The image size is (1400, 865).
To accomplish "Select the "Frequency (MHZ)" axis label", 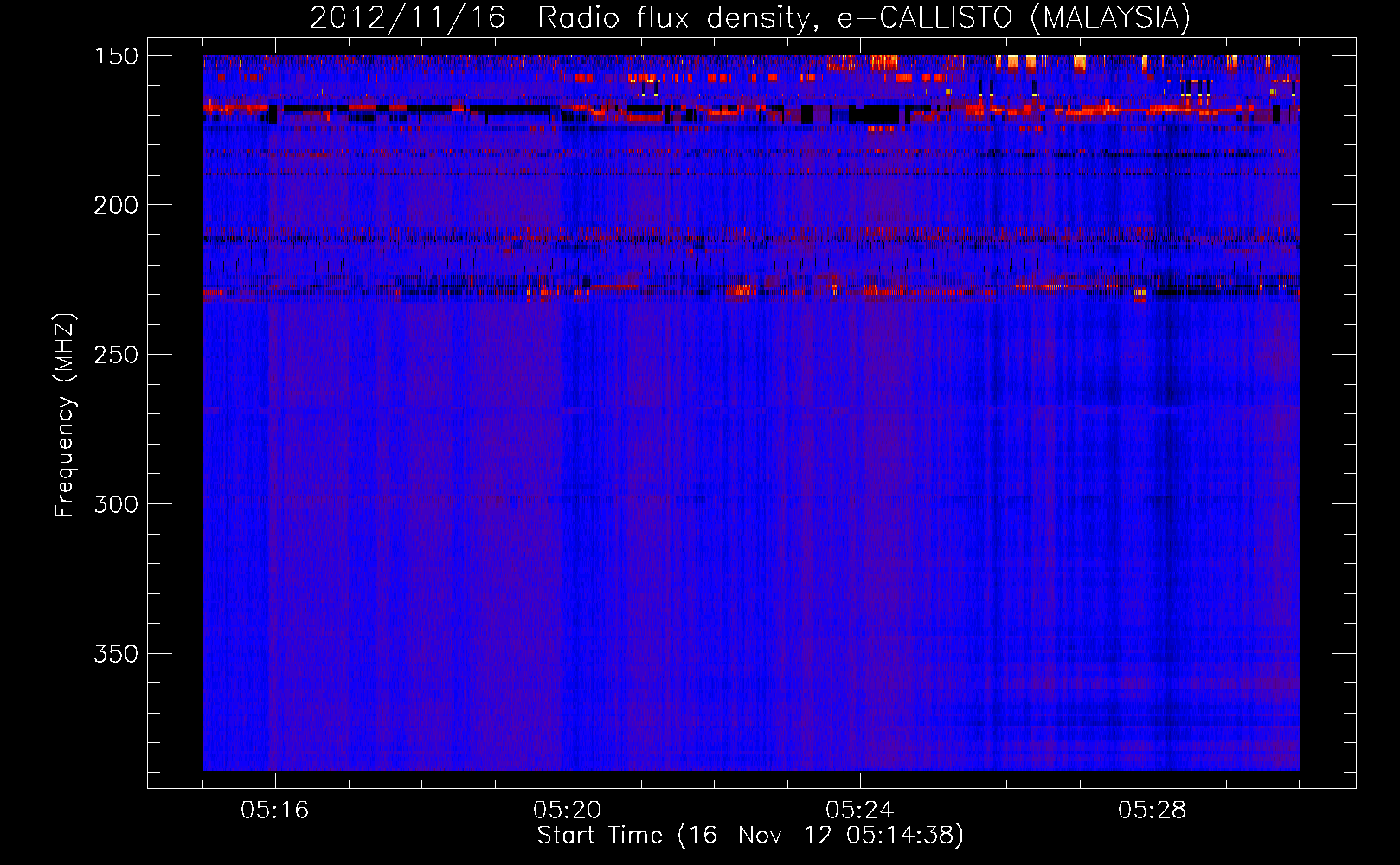I will (65, 414).
